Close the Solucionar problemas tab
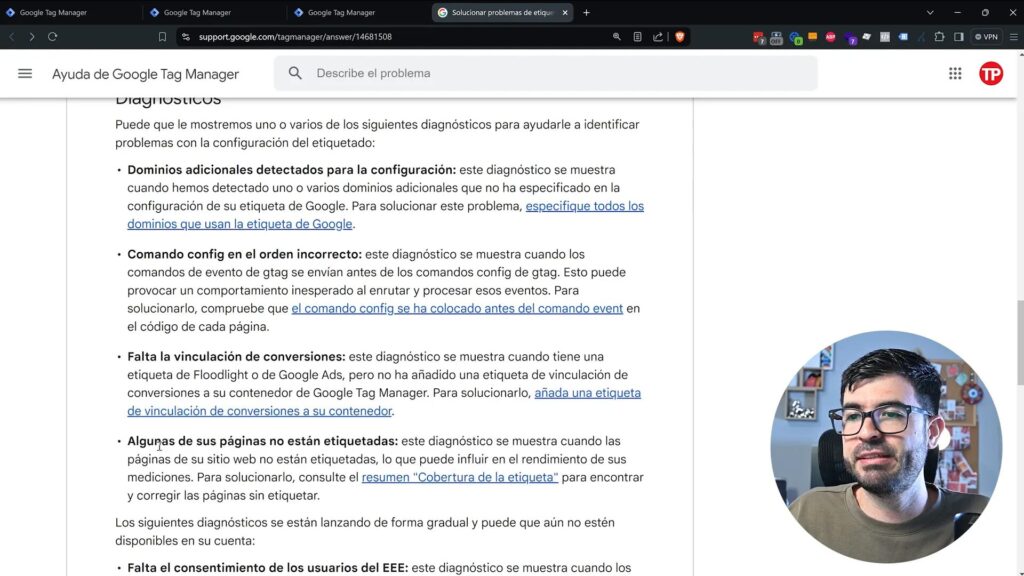The height and width of the screenshot is (576, 1024). (565, 12)
